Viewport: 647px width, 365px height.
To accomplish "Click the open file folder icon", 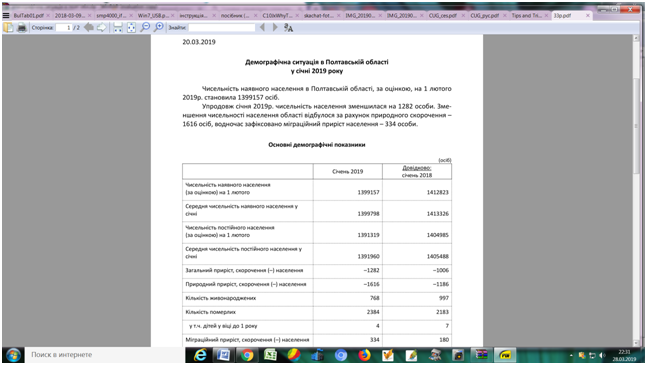I will [x=9, y=28].
